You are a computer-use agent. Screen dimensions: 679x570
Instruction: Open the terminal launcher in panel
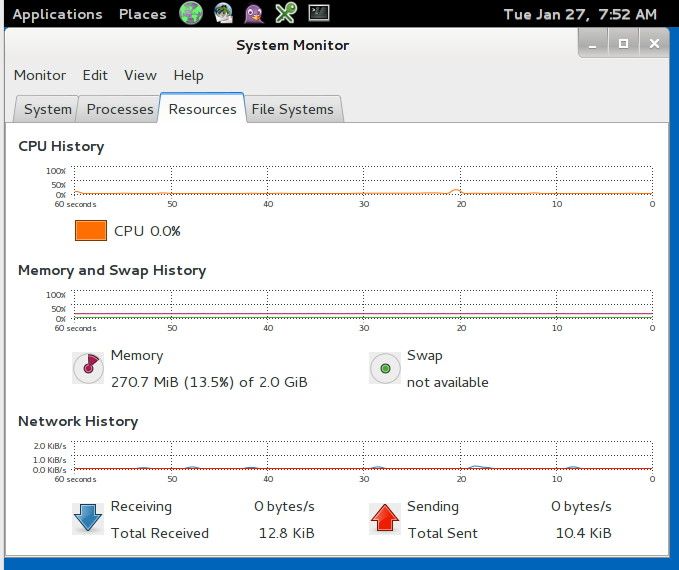tap(318, 14)
